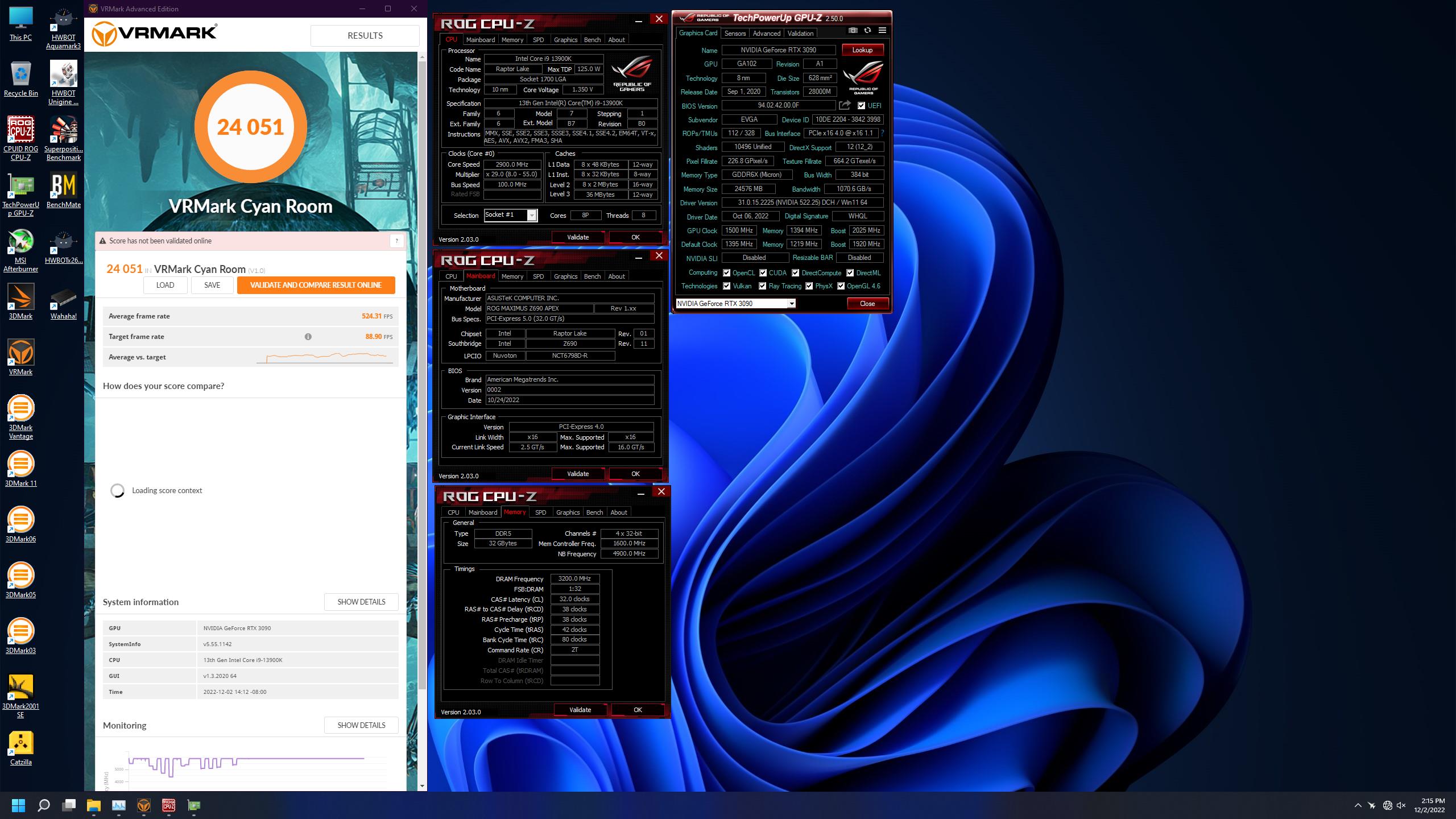Toggle the Ray Tracing checkbox

pos(762,286)
